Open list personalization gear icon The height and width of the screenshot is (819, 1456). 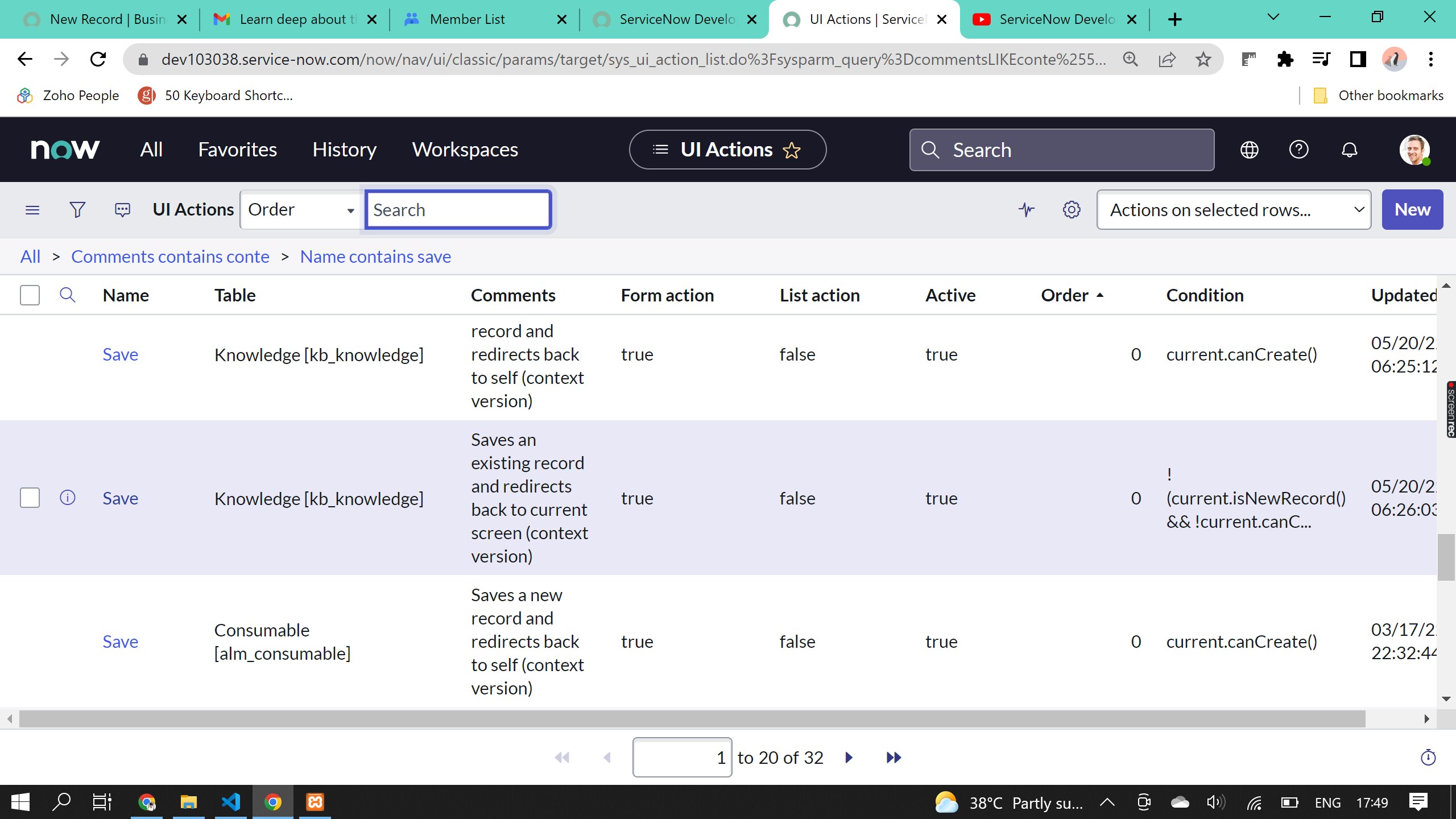point(1071,209)
